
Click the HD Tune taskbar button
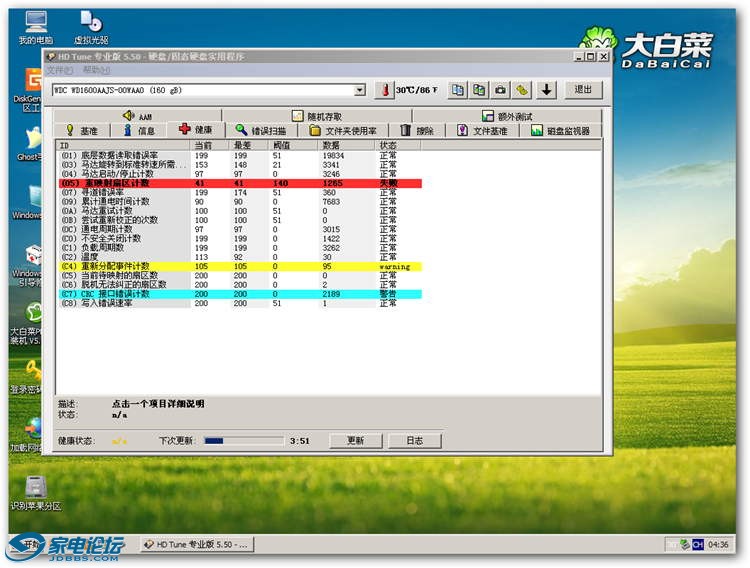pyautogui.click(x=197, y=545)
